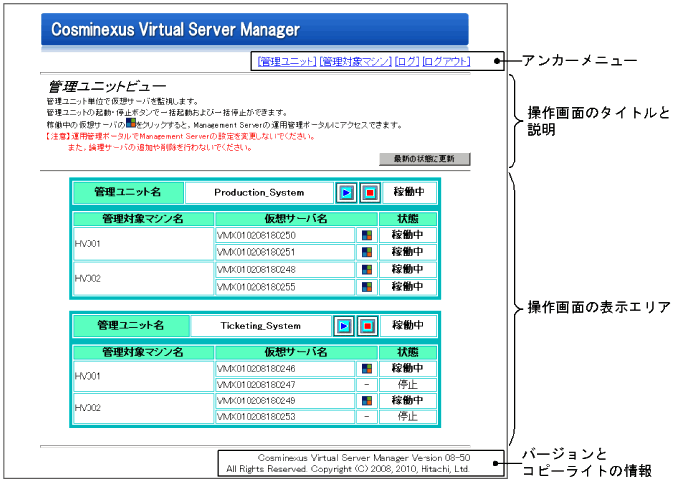Open the ログ anchor link

tap(407, 62)
